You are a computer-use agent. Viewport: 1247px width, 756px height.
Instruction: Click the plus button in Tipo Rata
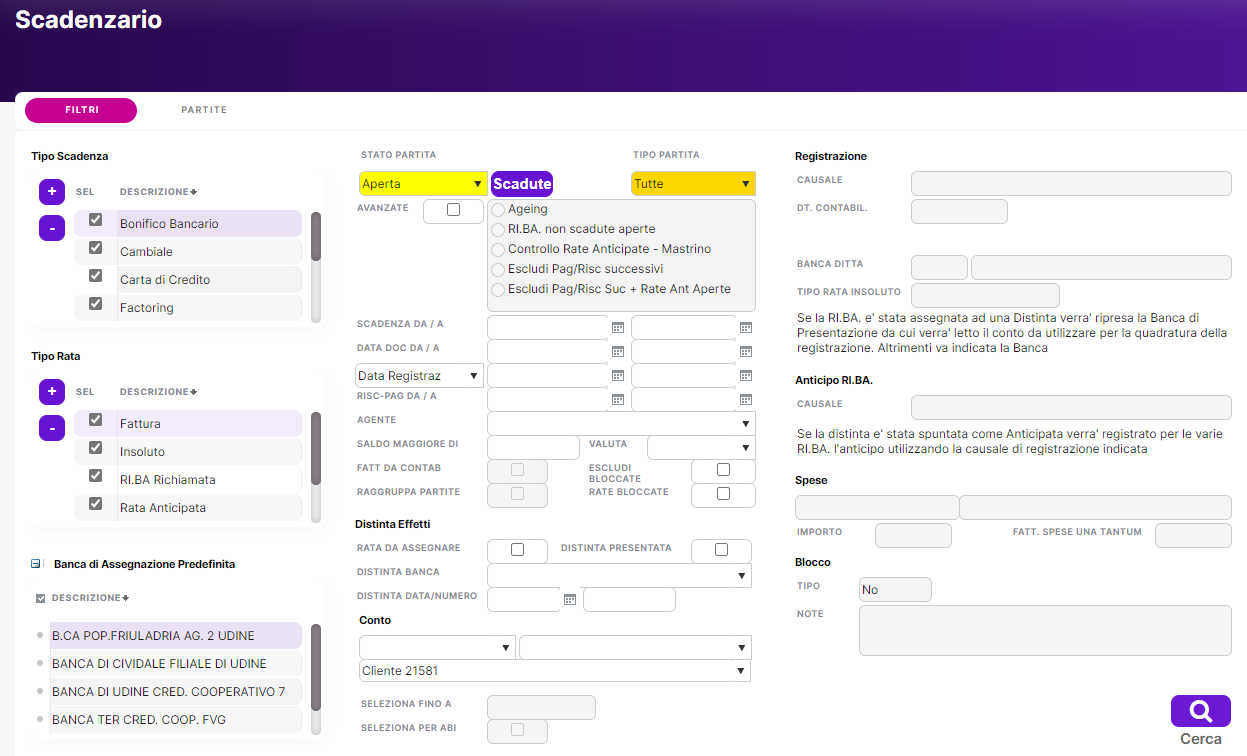[x=52, y=392]
